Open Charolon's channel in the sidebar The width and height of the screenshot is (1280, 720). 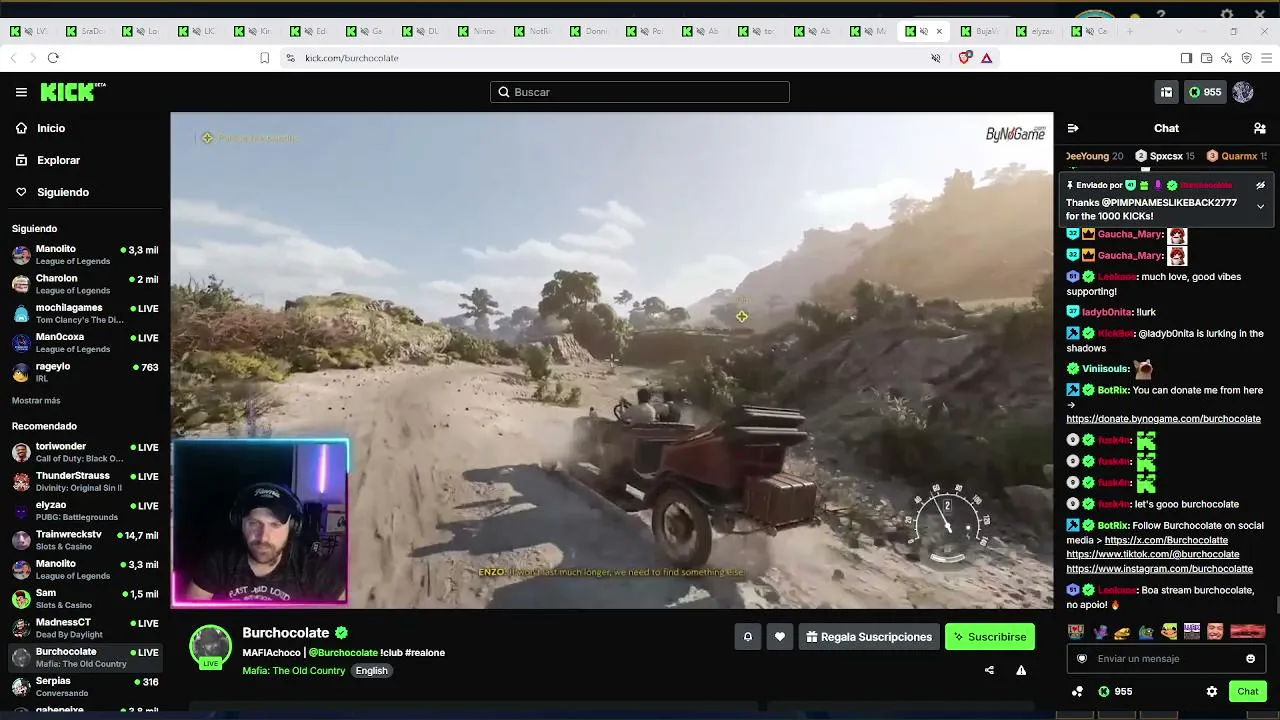pyautogui.click(x=85, y=284)
